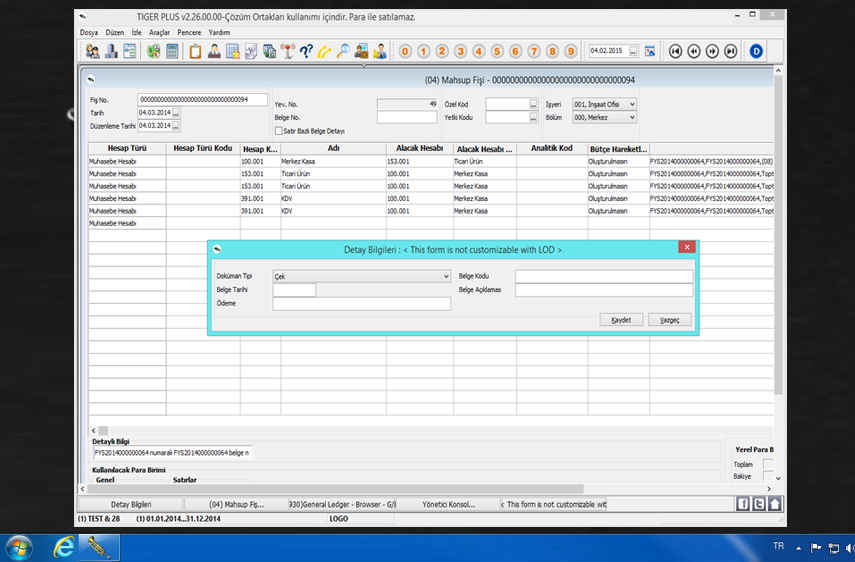Switch to Detay Bilgileri window tab
The width and height of the screenshot is (855, 562).
131,504
